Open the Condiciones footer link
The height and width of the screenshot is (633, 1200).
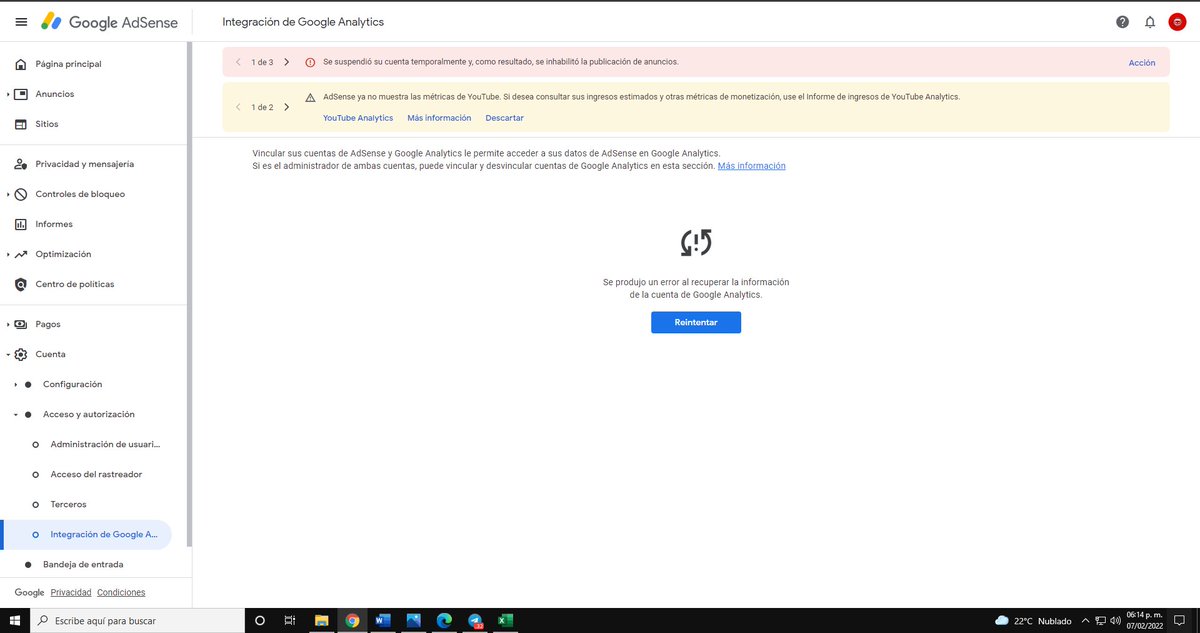(121, 592)
